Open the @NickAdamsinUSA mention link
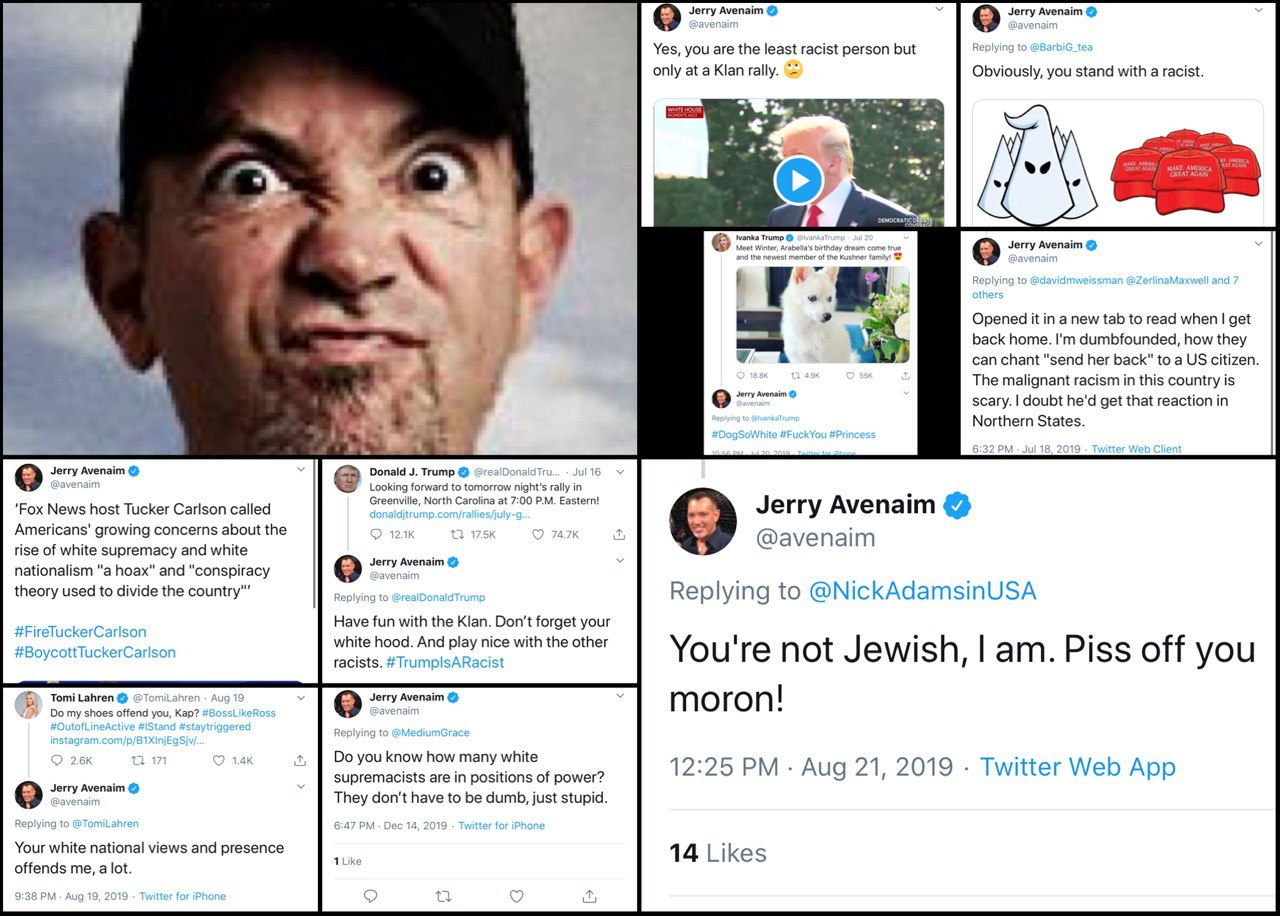 tap(922, 591)
